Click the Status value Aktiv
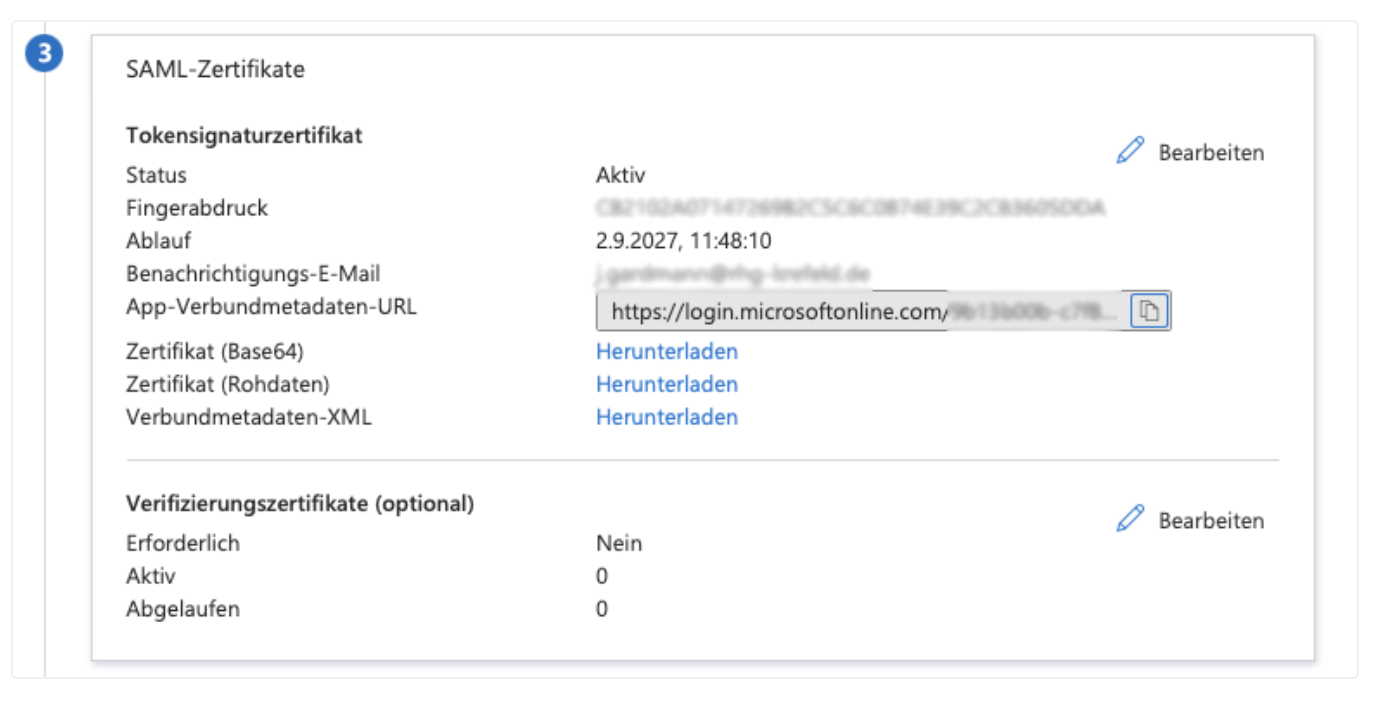The height and width of the screenshot is (706, 1384). [620, 176]
